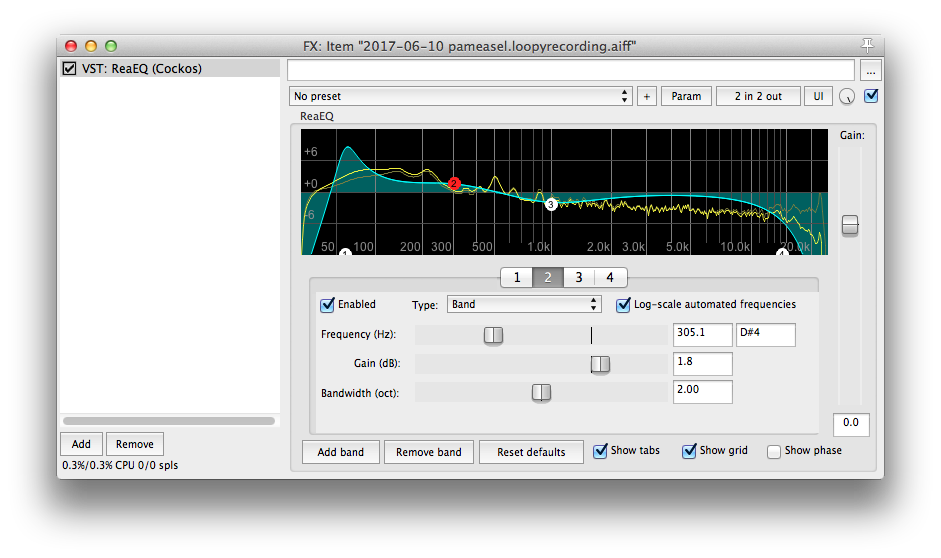Click the Param button
This screenshot has width=941, height=558.
click(x=686, y=97)
